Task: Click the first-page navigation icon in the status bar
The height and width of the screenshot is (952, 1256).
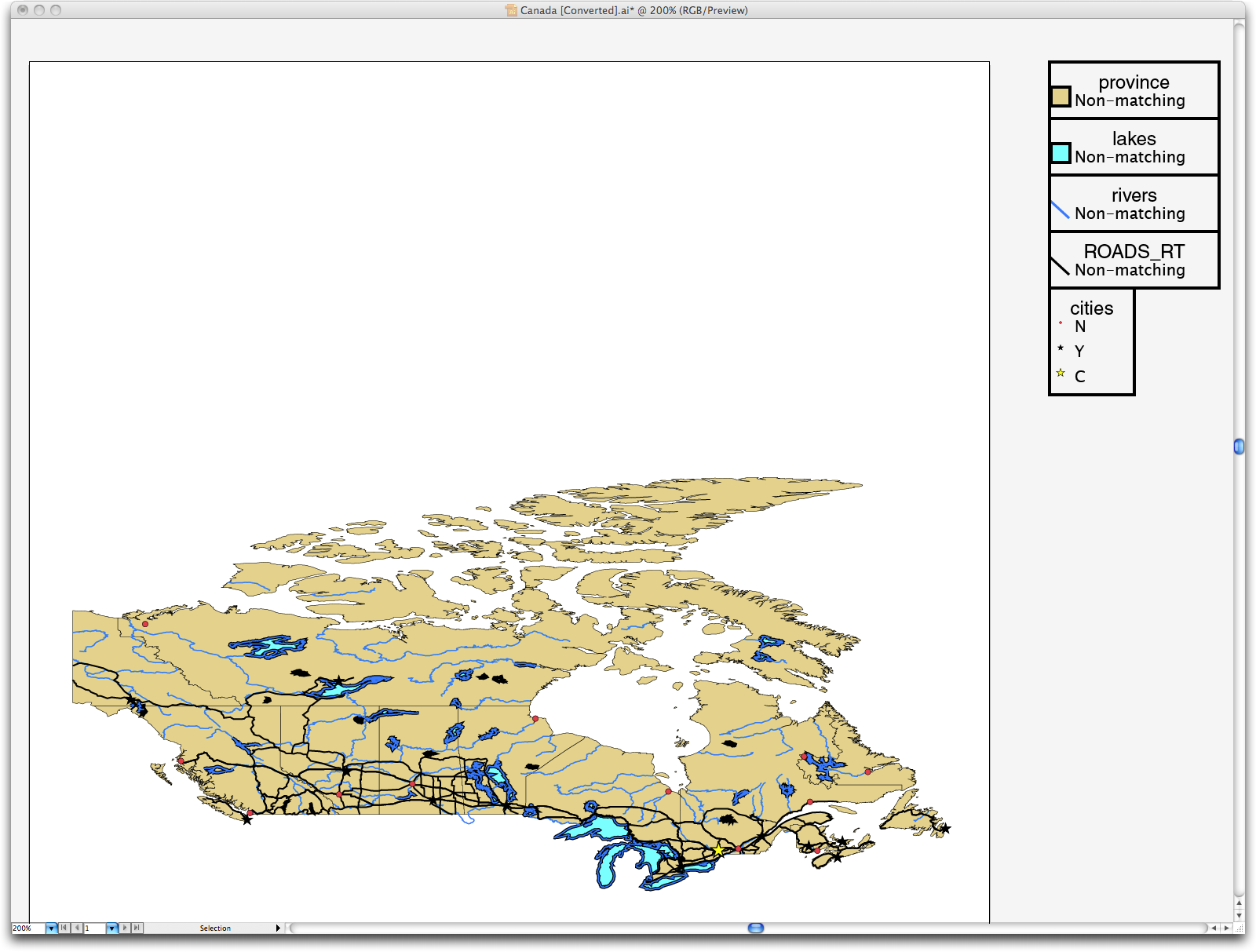Action: pyautogui.click(x=64, y=928)
